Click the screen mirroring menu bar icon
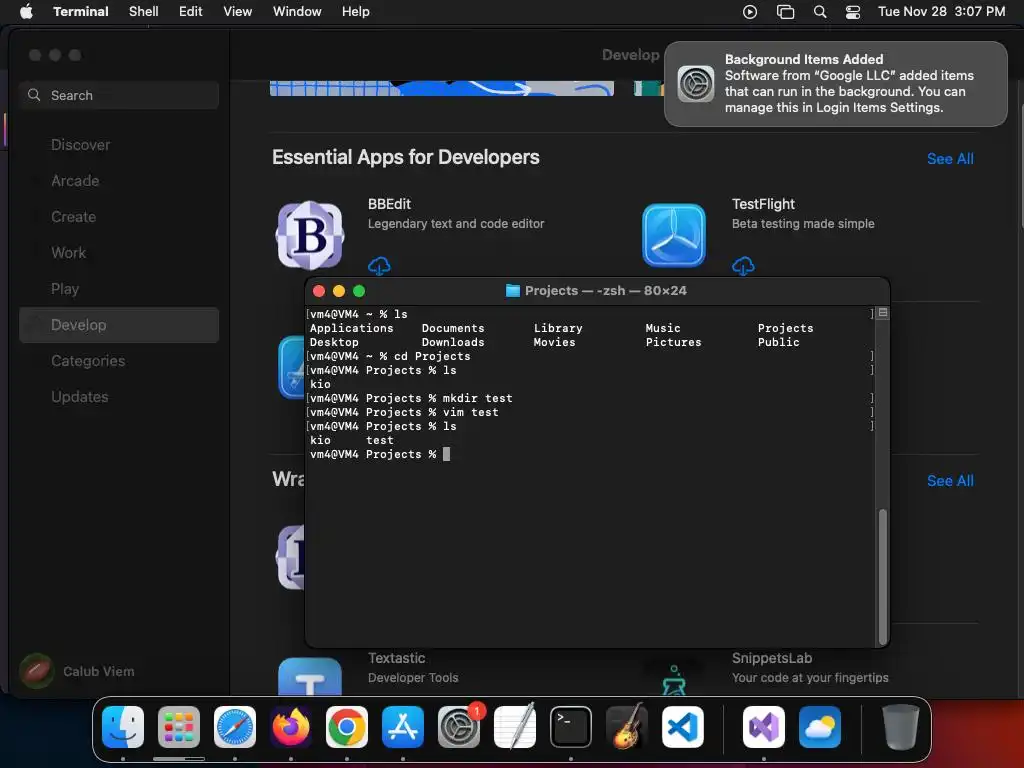This screenshot has height=768, width=1024. 785,11
